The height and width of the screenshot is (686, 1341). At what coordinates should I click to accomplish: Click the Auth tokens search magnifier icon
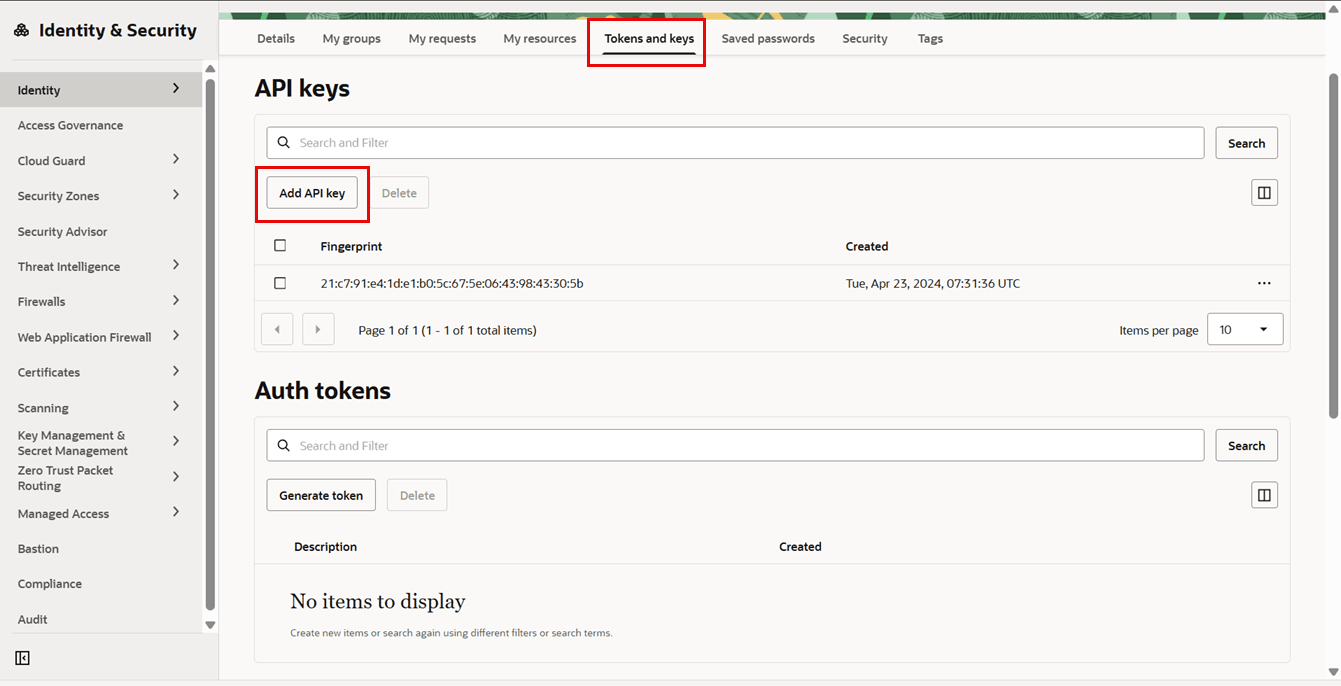(283, 445)
